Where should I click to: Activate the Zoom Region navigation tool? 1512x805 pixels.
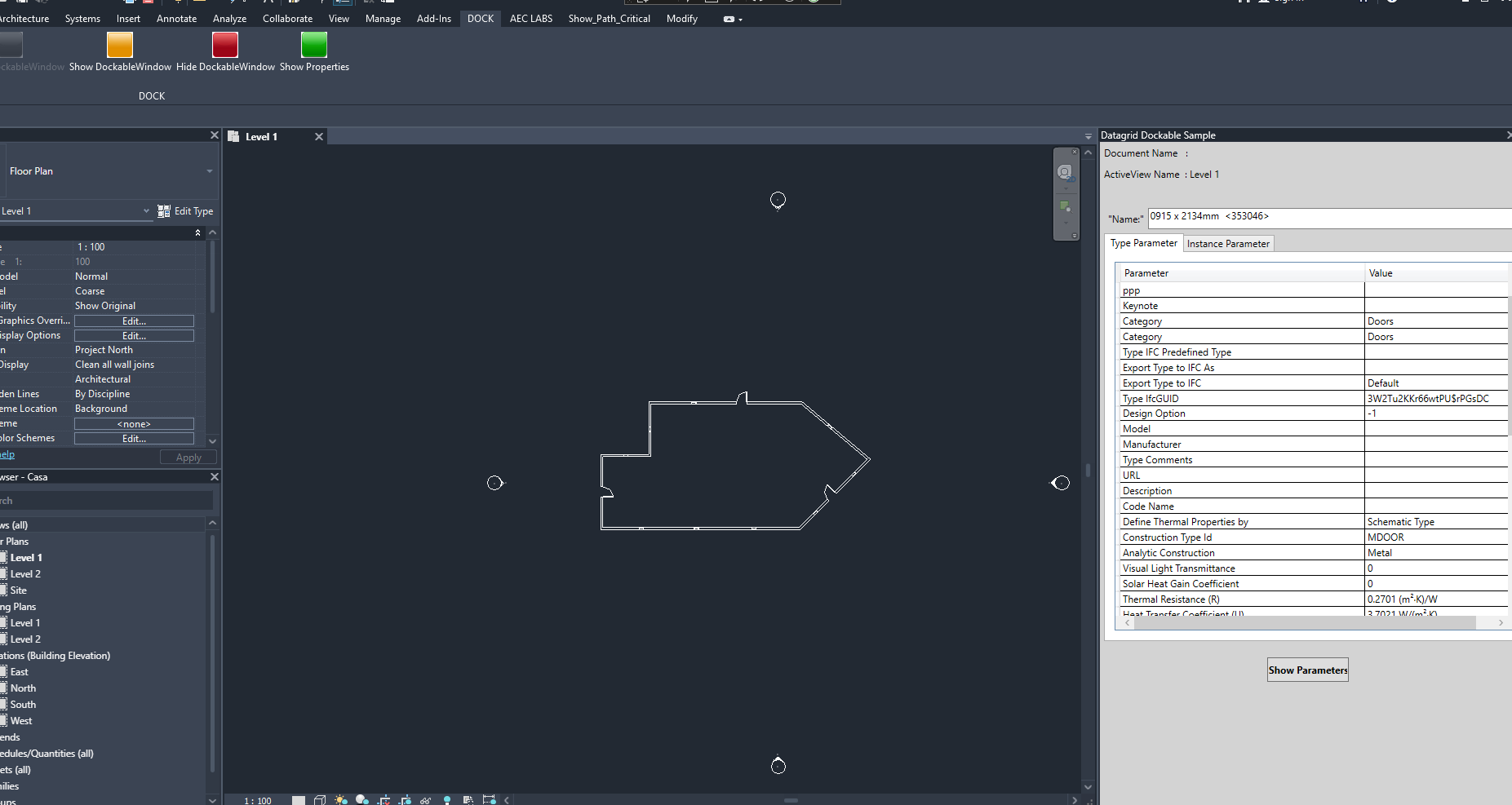click(x=1065, y=206)
